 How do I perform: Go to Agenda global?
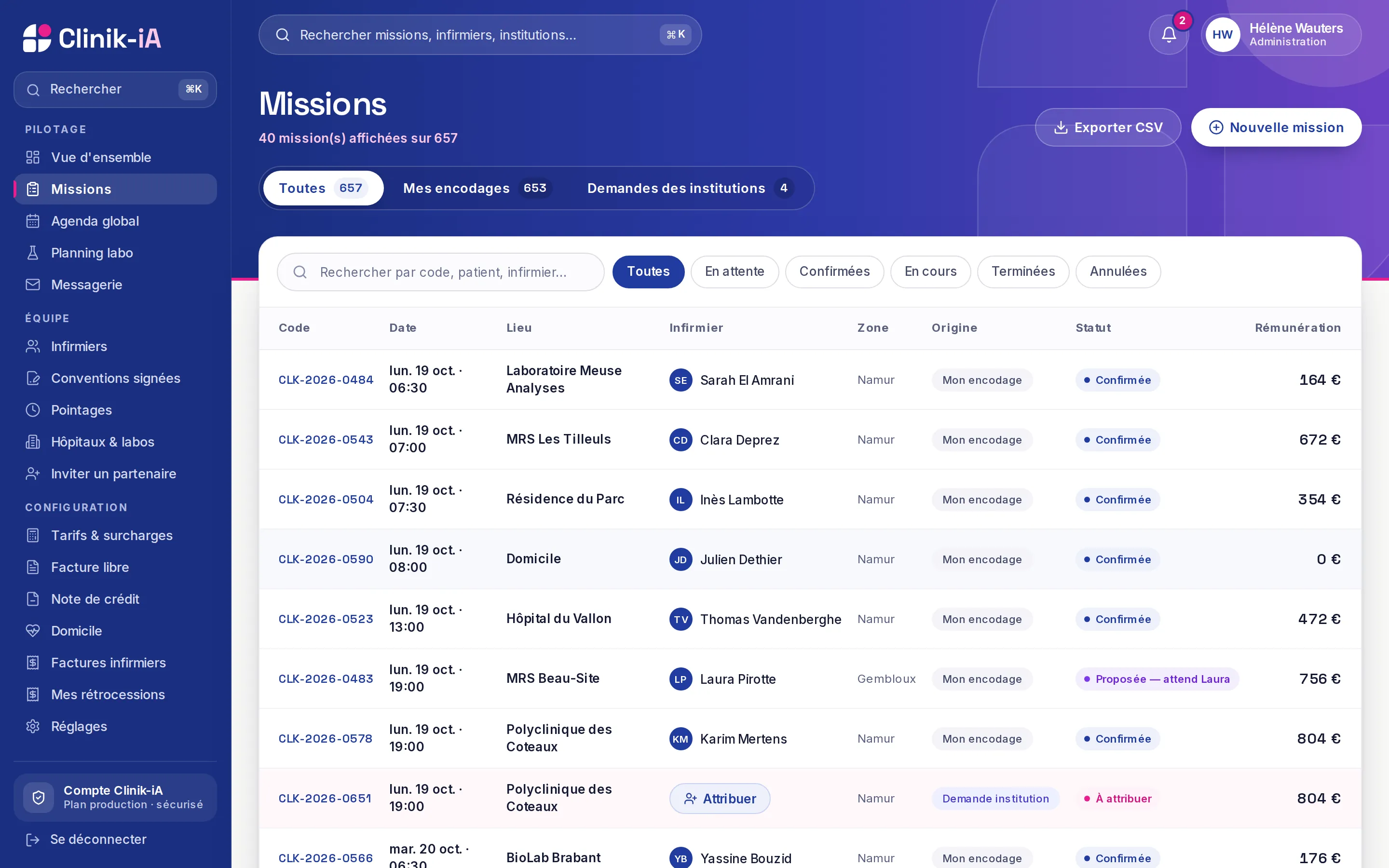click(115, 221)
